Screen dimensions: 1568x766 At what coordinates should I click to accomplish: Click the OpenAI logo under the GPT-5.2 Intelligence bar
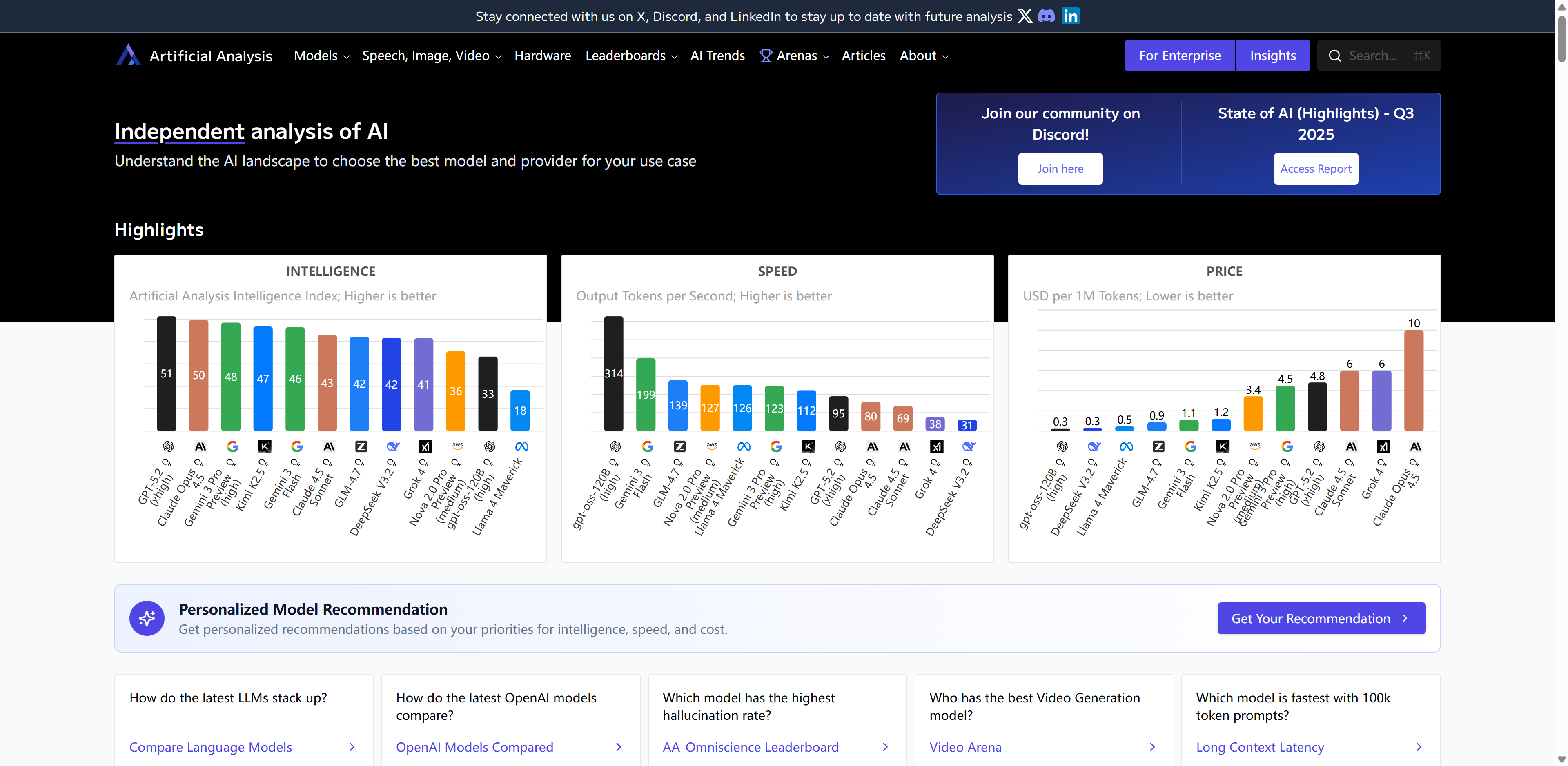[x=169, y=446]
